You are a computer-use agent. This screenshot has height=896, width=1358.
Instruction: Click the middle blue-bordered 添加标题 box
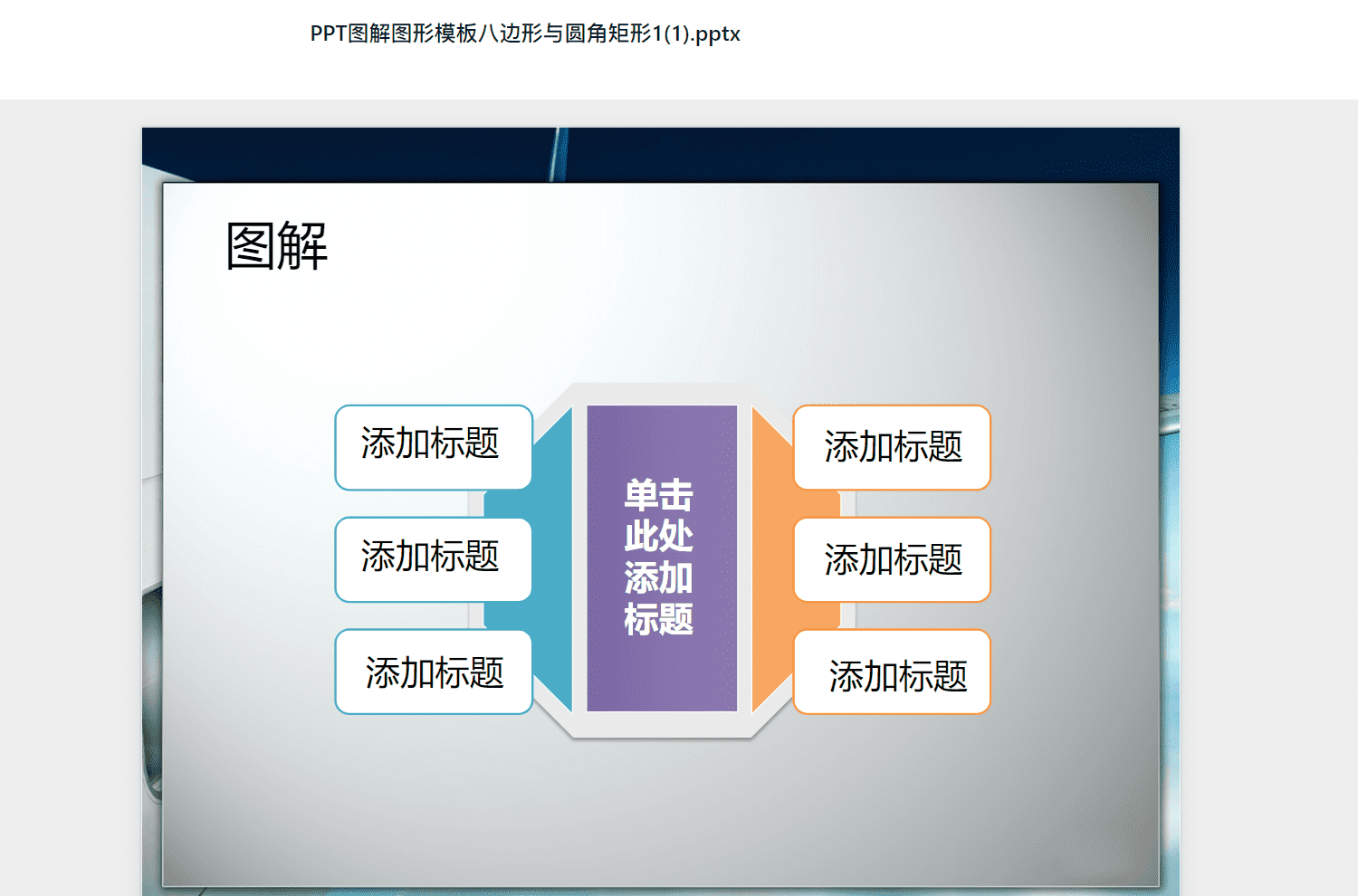434,559
